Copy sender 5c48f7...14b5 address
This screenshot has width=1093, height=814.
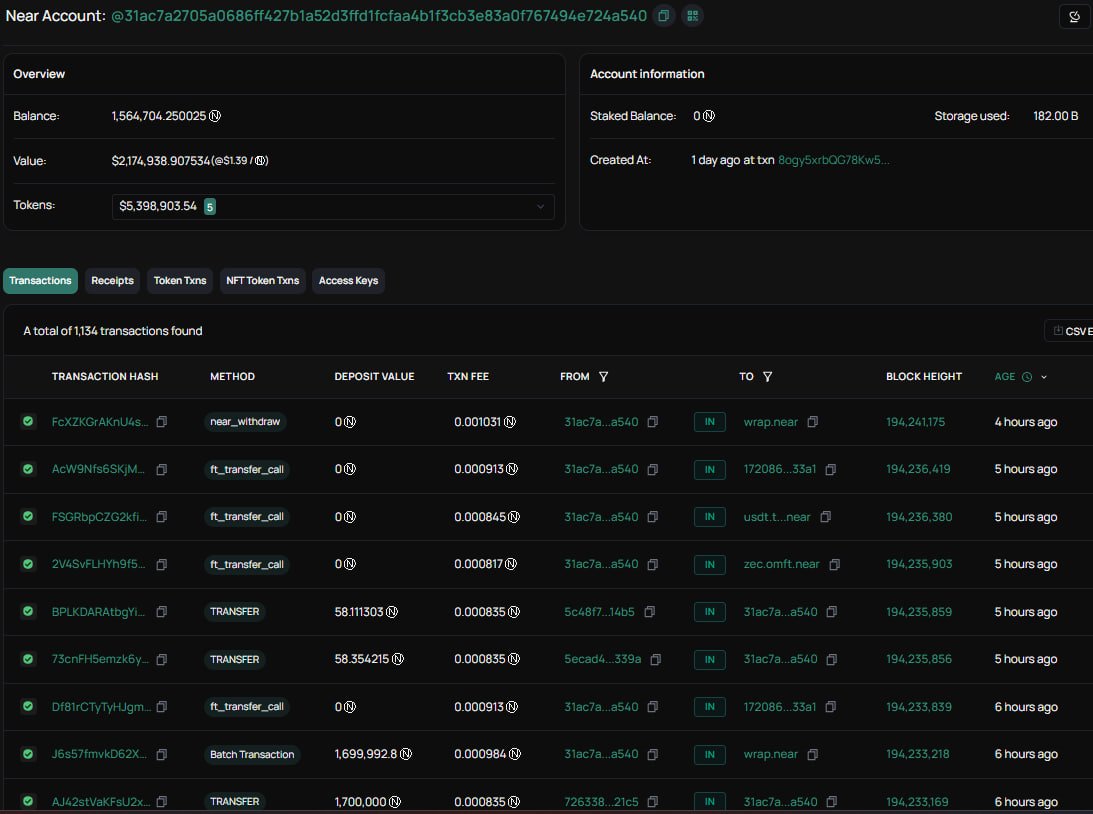(x=650, y=612)
